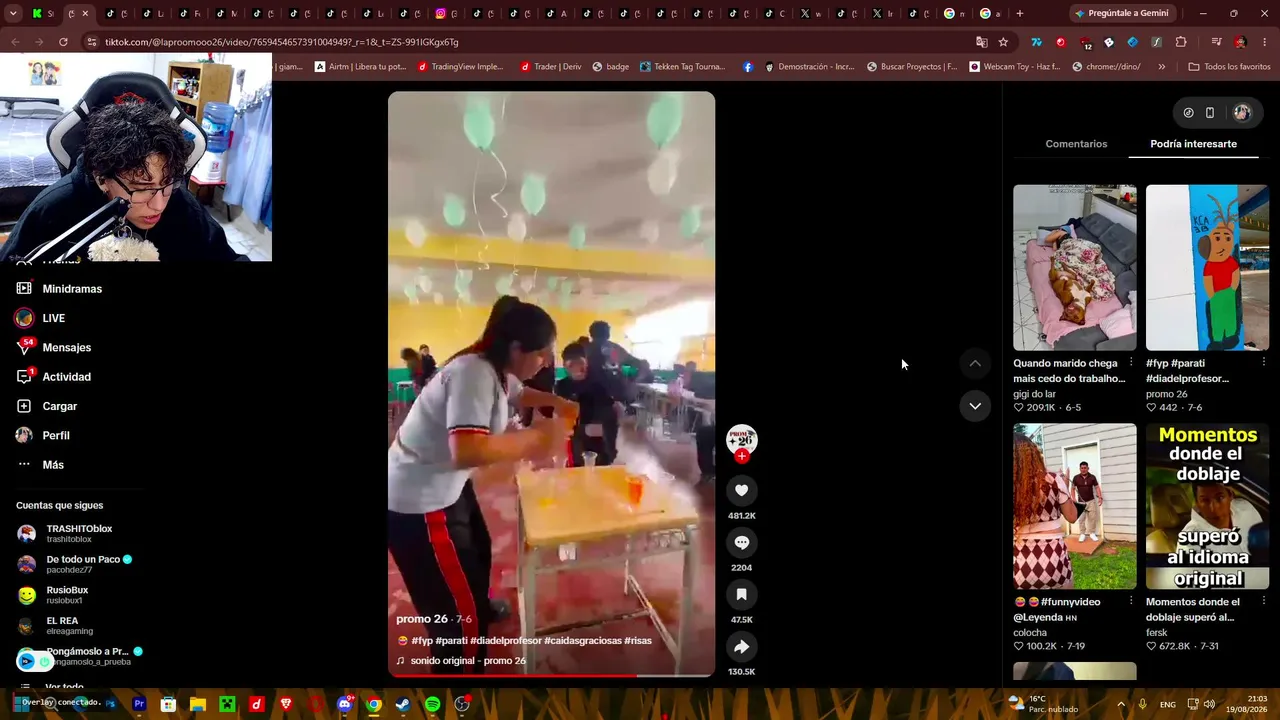Open the De todo un Paco account
1280x720 pixels.
[75, 564]
